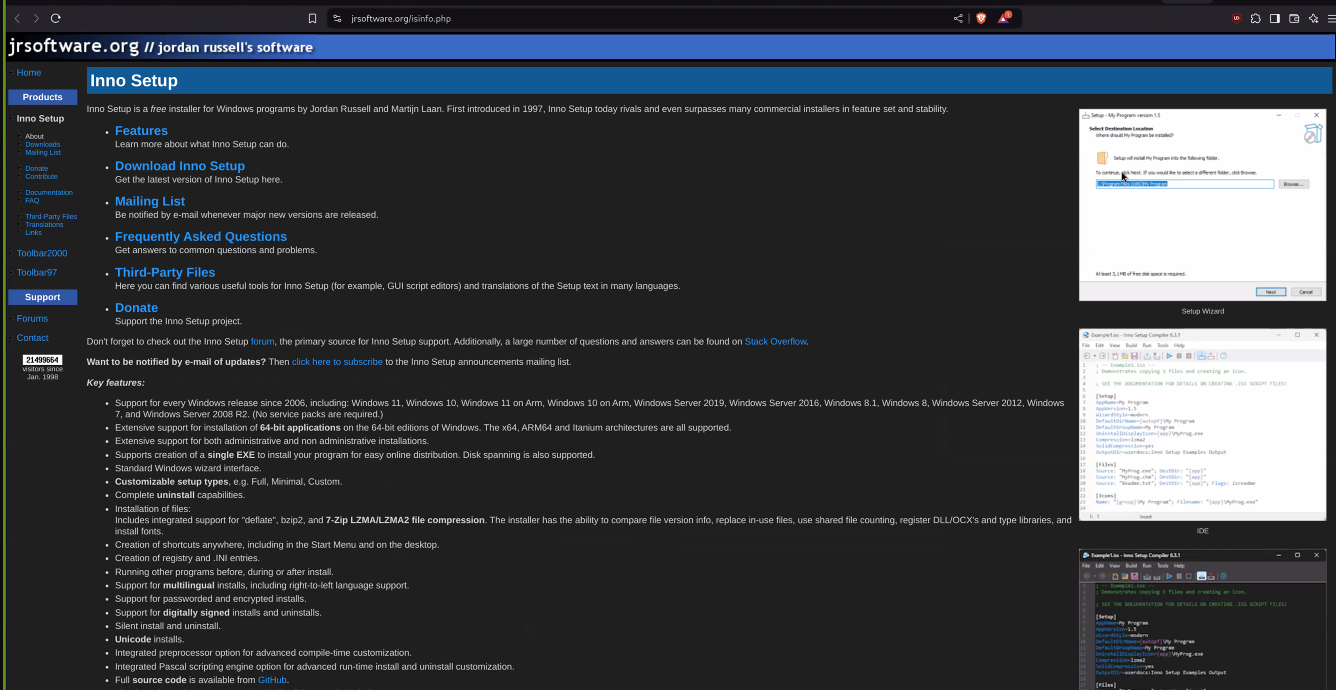This screenshot has width=1336, height=690.
Task: Open Documentation in the sidebar submenu
Action: coord(49,193)
